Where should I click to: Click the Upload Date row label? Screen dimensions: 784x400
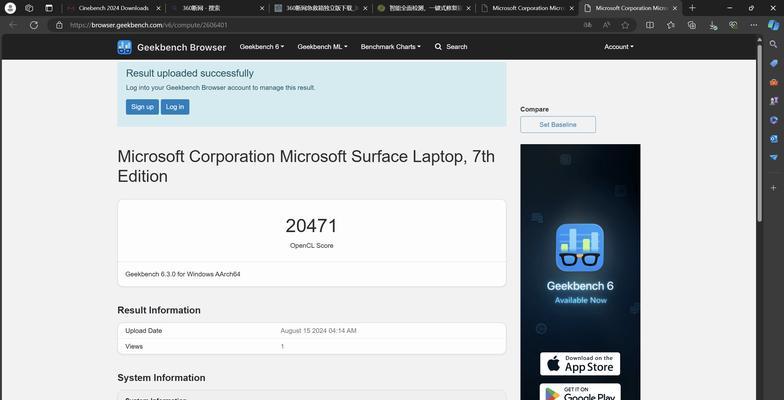tap(144, 330)
